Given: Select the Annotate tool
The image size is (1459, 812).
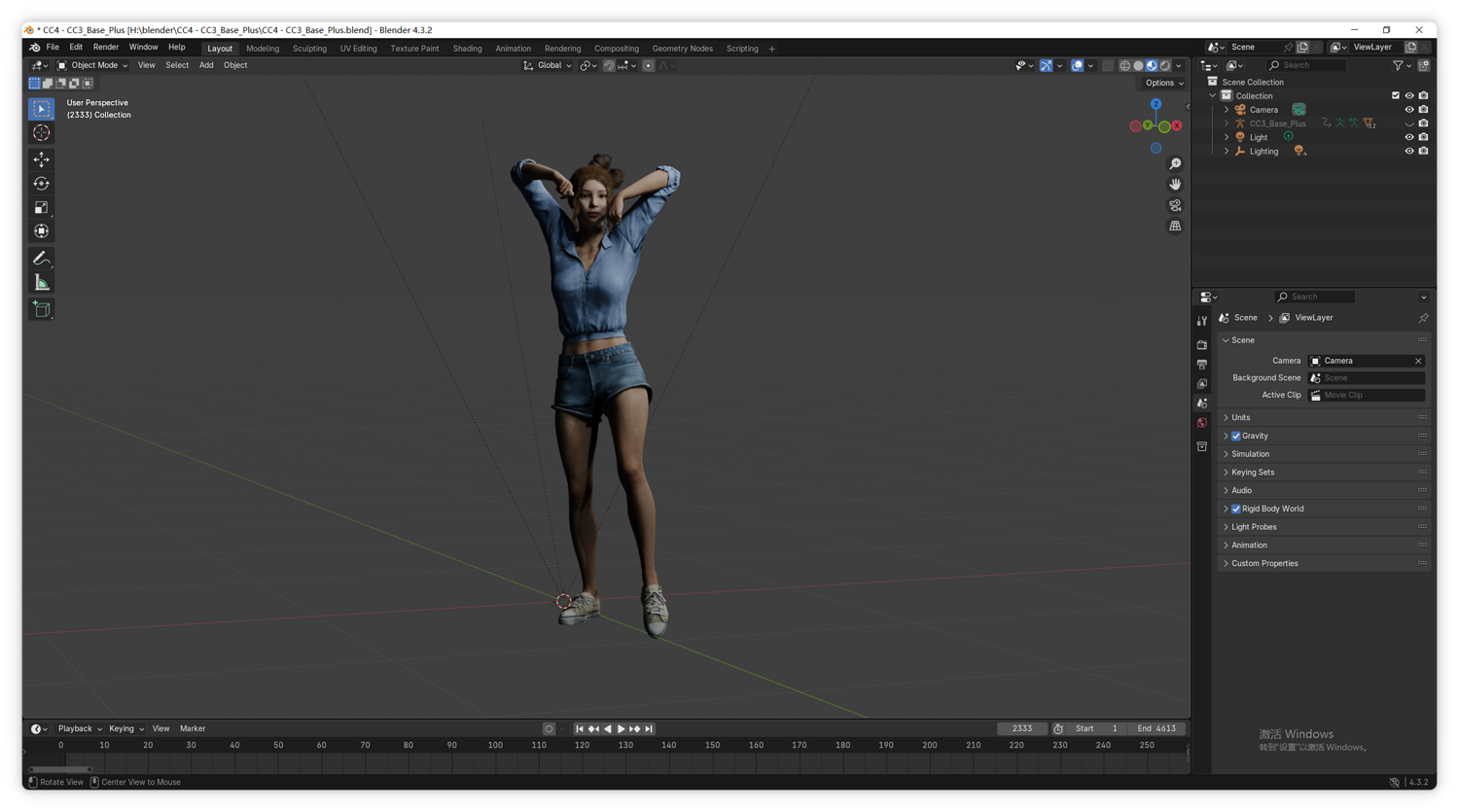Looking at the screenshot, I should [41, 258].
